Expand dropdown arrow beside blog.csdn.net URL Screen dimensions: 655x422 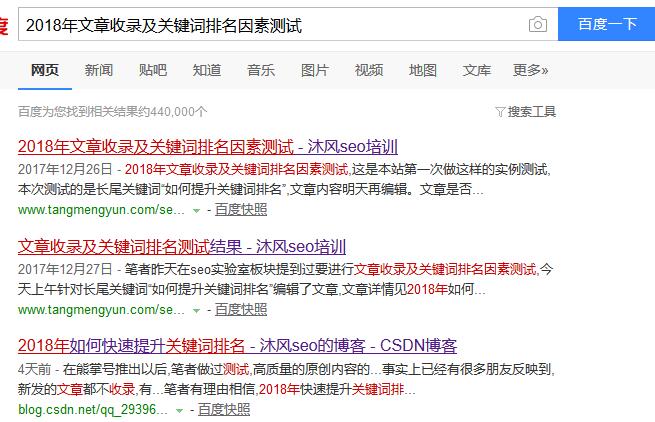[179, 410]
